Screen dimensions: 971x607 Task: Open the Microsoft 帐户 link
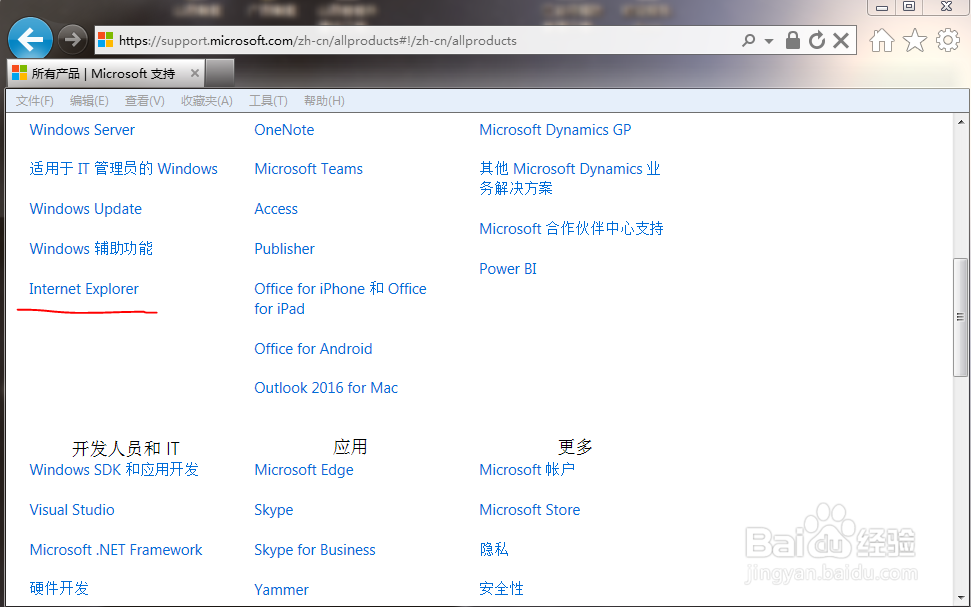coord(527,469)
